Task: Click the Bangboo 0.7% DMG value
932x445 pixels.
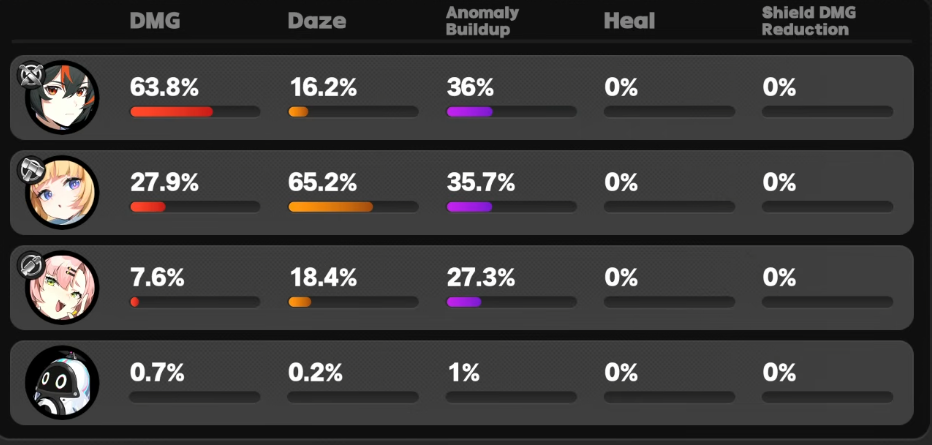Action: coord(157,374)
